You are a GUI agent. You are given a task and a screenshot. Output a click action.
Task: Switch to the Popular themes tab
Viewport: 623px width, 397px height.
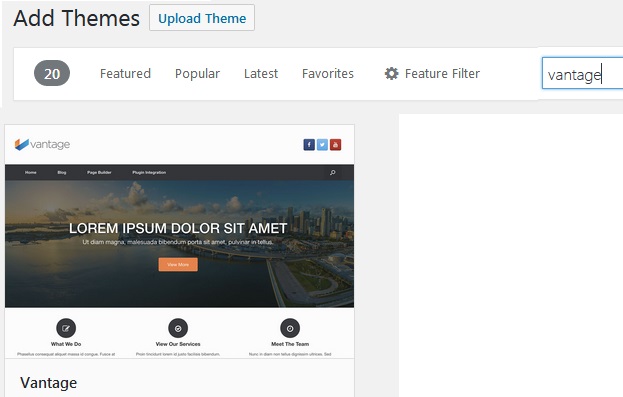tap(197, 74)
